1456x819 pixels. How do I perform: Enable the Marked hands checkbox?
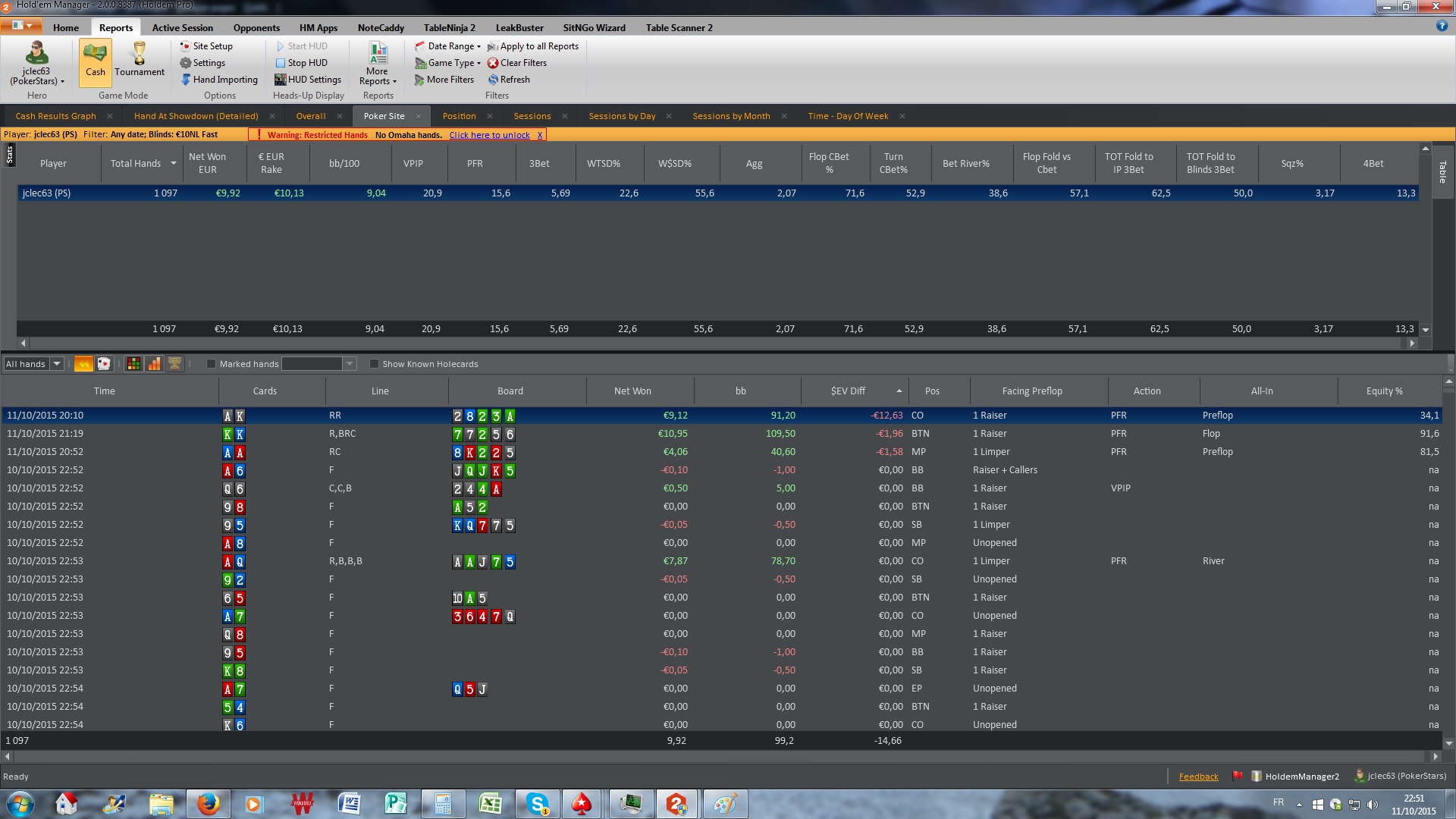(x=212, y=364)
